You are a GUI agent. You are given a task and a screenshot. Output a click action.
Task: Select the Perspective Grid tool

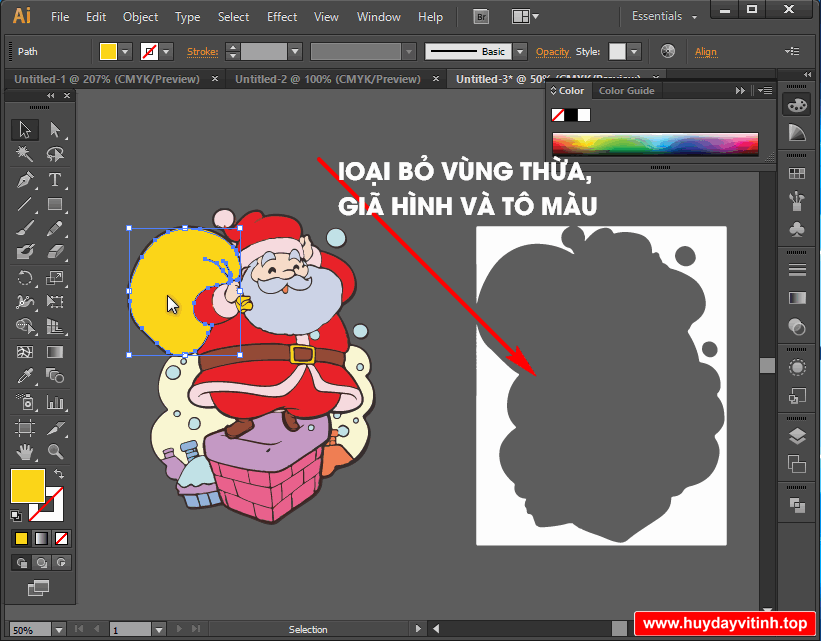(55, 326)
